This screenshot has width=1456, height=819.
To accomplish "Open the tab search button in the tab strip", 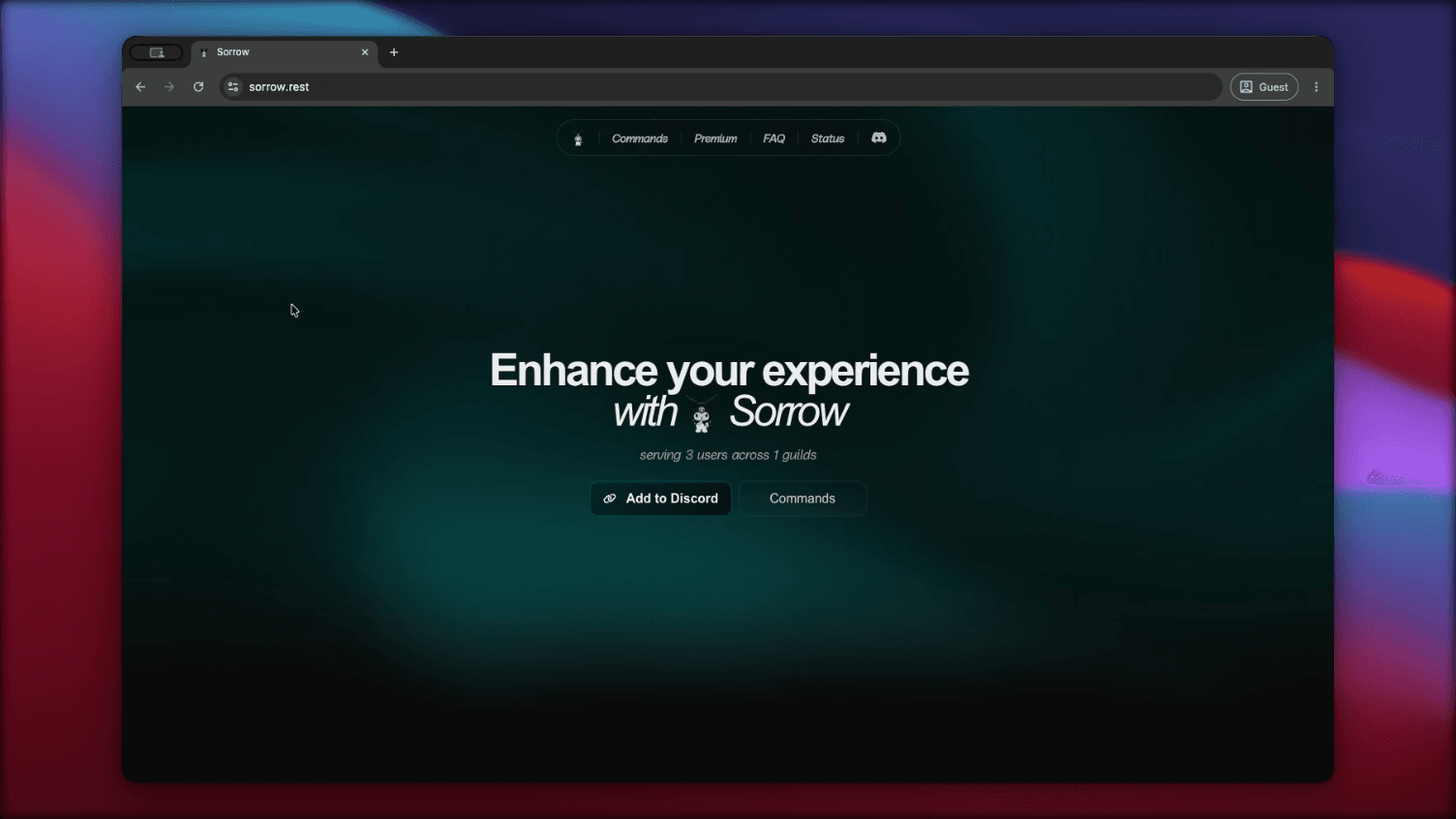I will pyautogui.click(x=156, y=52).
